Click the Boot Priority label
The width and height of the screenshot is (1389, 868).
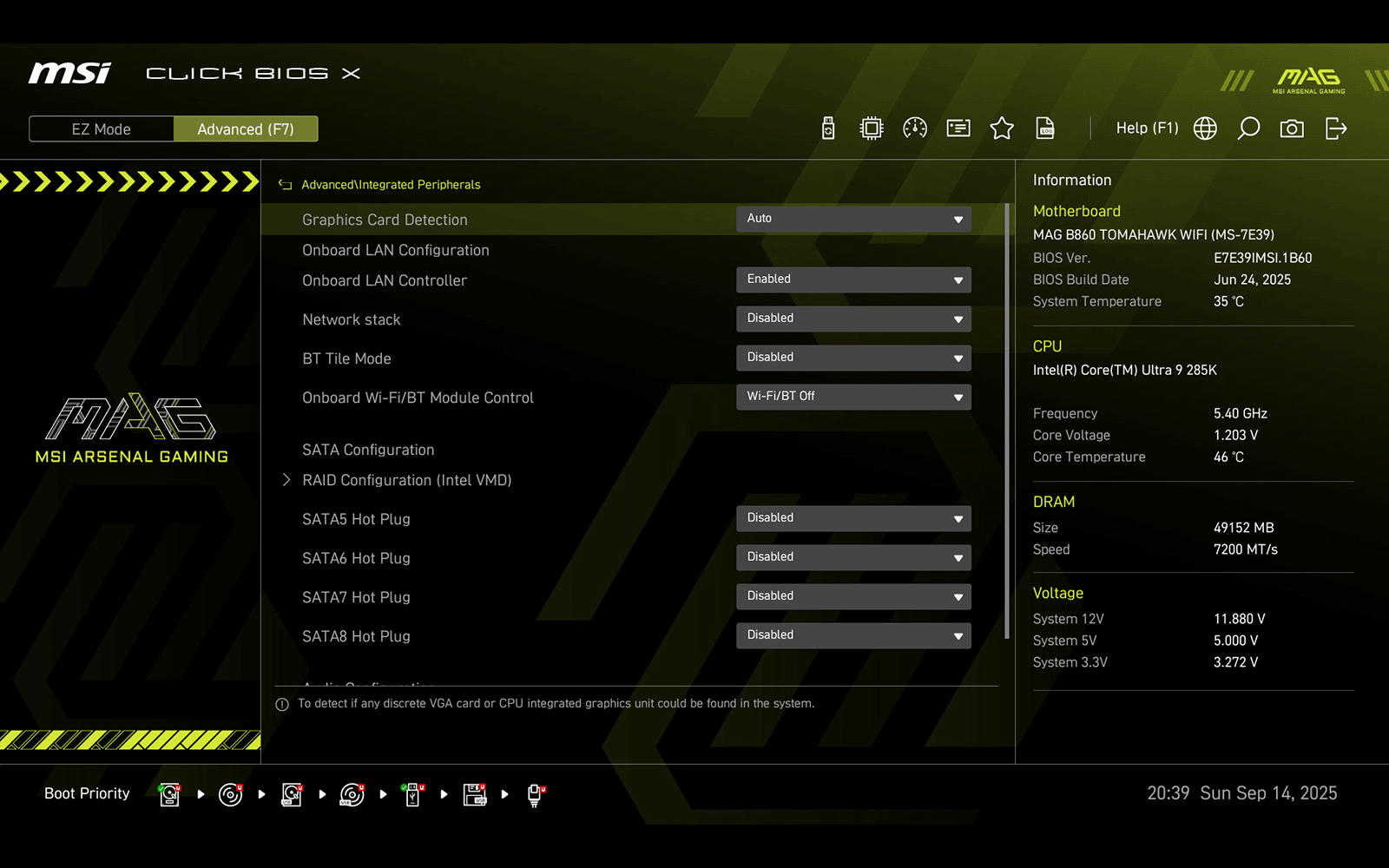coord(87,793)
